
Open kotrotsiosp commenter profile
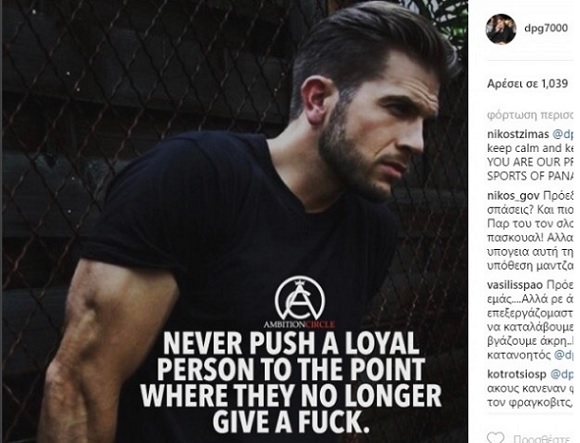[516, 374]
